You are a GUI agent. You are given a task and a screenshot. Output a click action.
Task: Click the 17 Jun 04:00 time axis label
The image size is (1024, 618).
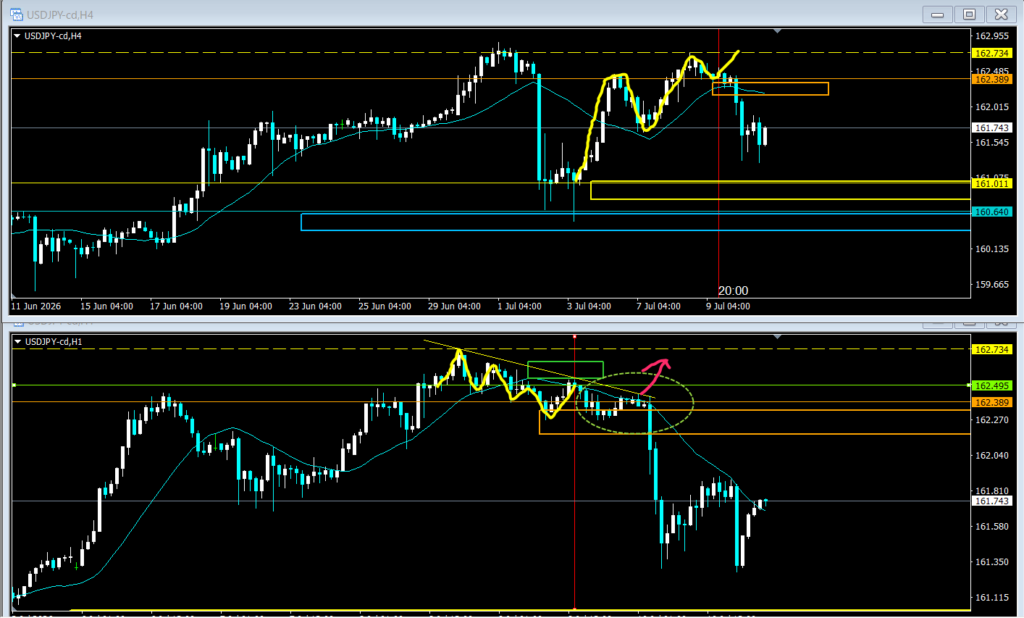[x=176, y=306]
